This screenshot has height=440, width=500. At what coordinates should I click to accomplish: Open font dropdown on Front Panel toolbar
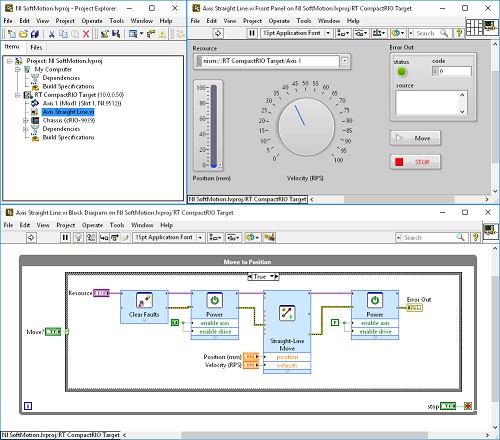pos(328,33)
